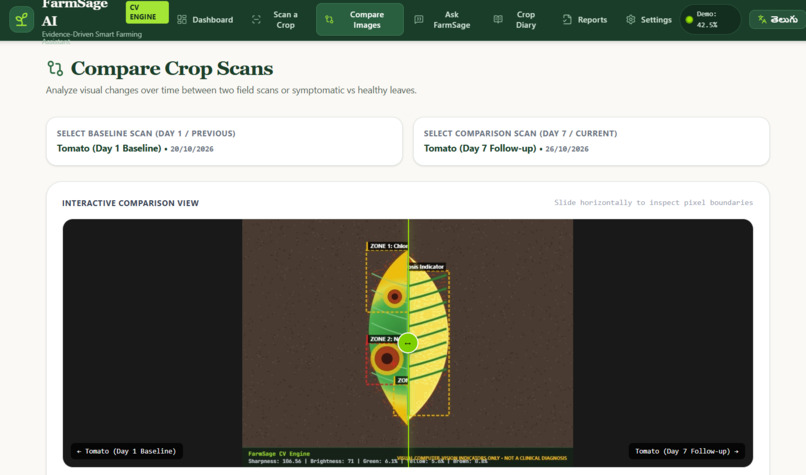The height and width of the screenshot is (475, 806).
Task: Click the FarmSage AI sprout logo icon
Action: pos(22,20)
